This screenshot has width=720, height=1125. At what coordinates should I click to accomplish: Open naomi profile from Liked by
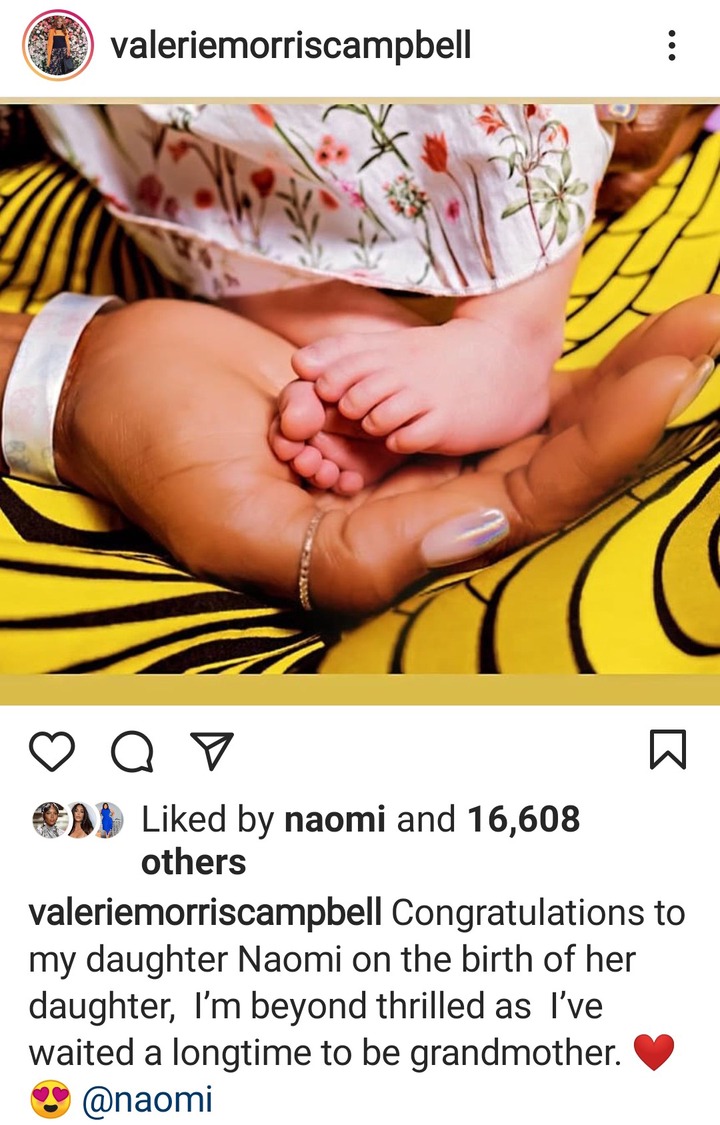pos(335,819)
